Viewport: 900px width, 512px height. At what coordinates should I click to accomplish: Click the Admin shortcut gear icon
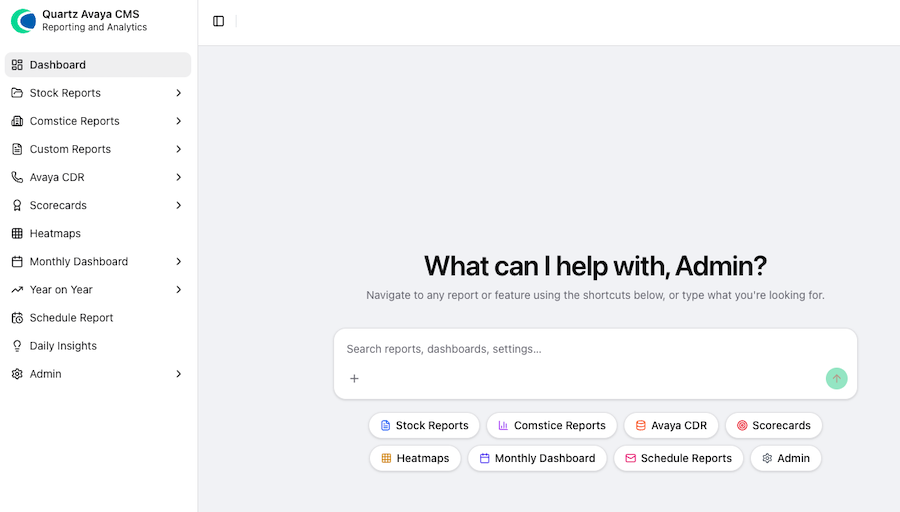tap(767, 458)
